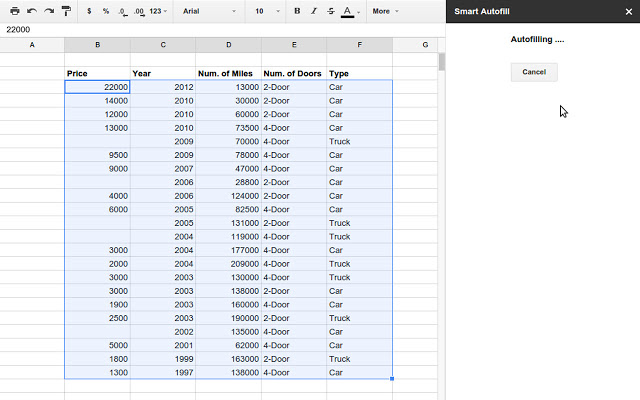Select the miles cell containing 73500
The width and height of the screenshot is (640, 400).
click(229, 128)
